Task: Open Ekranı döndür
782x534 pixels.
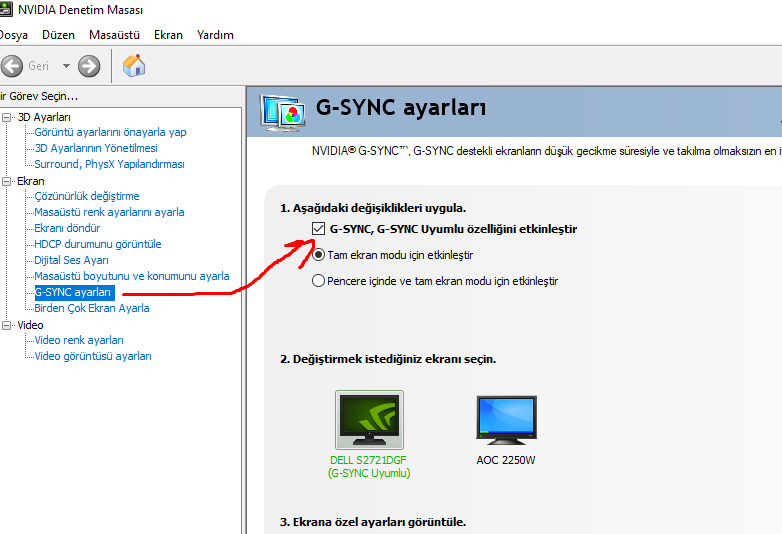Action: pyautogui.click(x=67, y=228)
